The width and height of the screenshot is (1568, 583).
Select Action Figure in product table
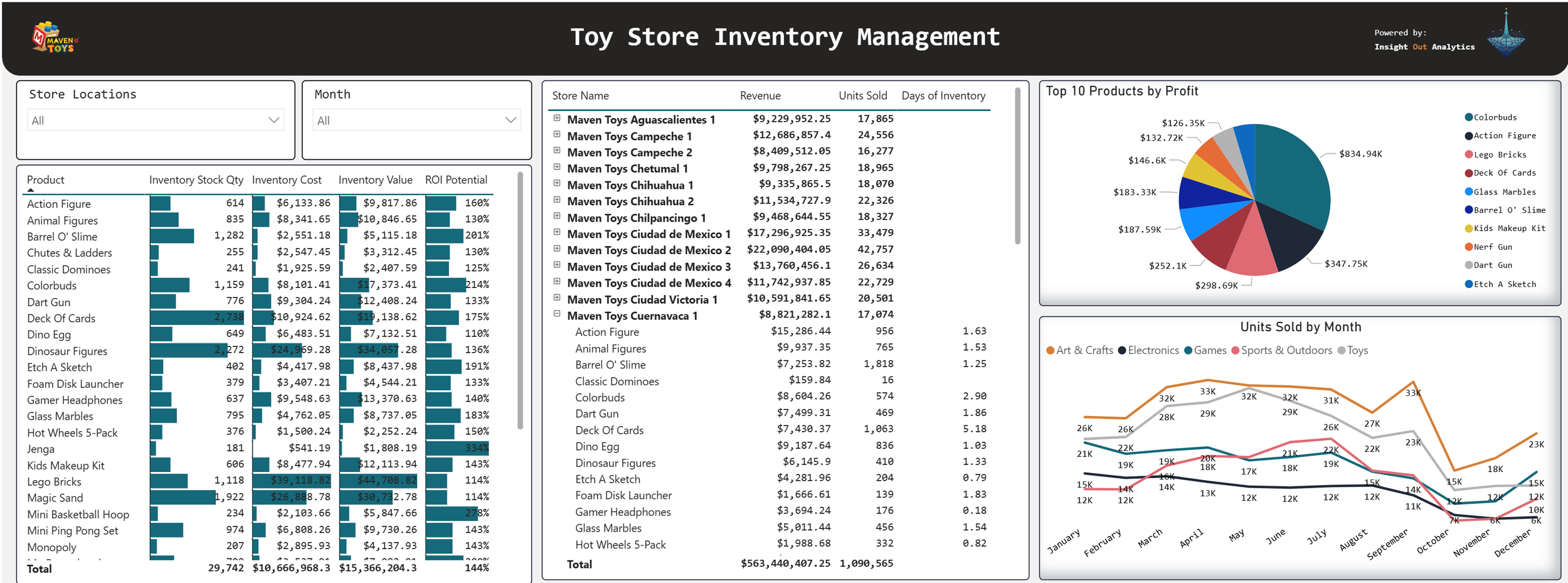tap(59, 204)
